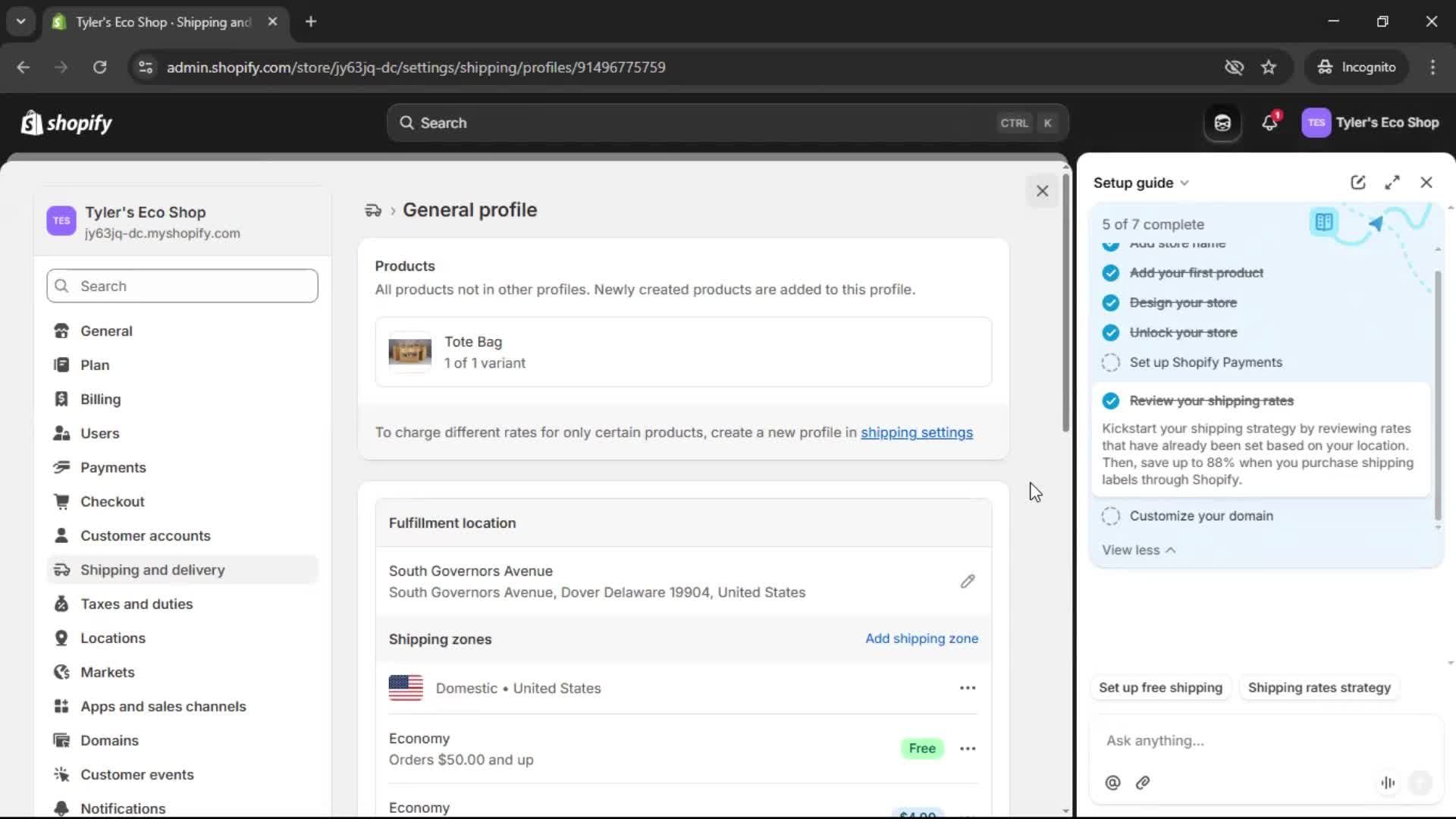Collapse setup tasks with View less
Viewport: 1456px width, 819px height.
click(x=1138, y=550)
